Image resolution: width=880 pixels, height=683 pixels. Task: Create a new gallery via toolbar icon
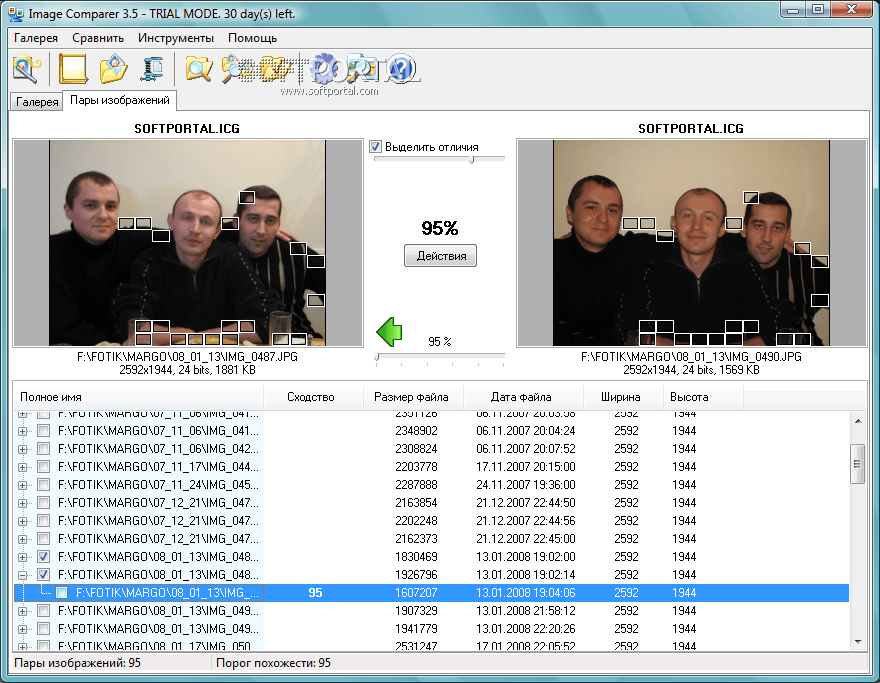(x=73, y=69)
